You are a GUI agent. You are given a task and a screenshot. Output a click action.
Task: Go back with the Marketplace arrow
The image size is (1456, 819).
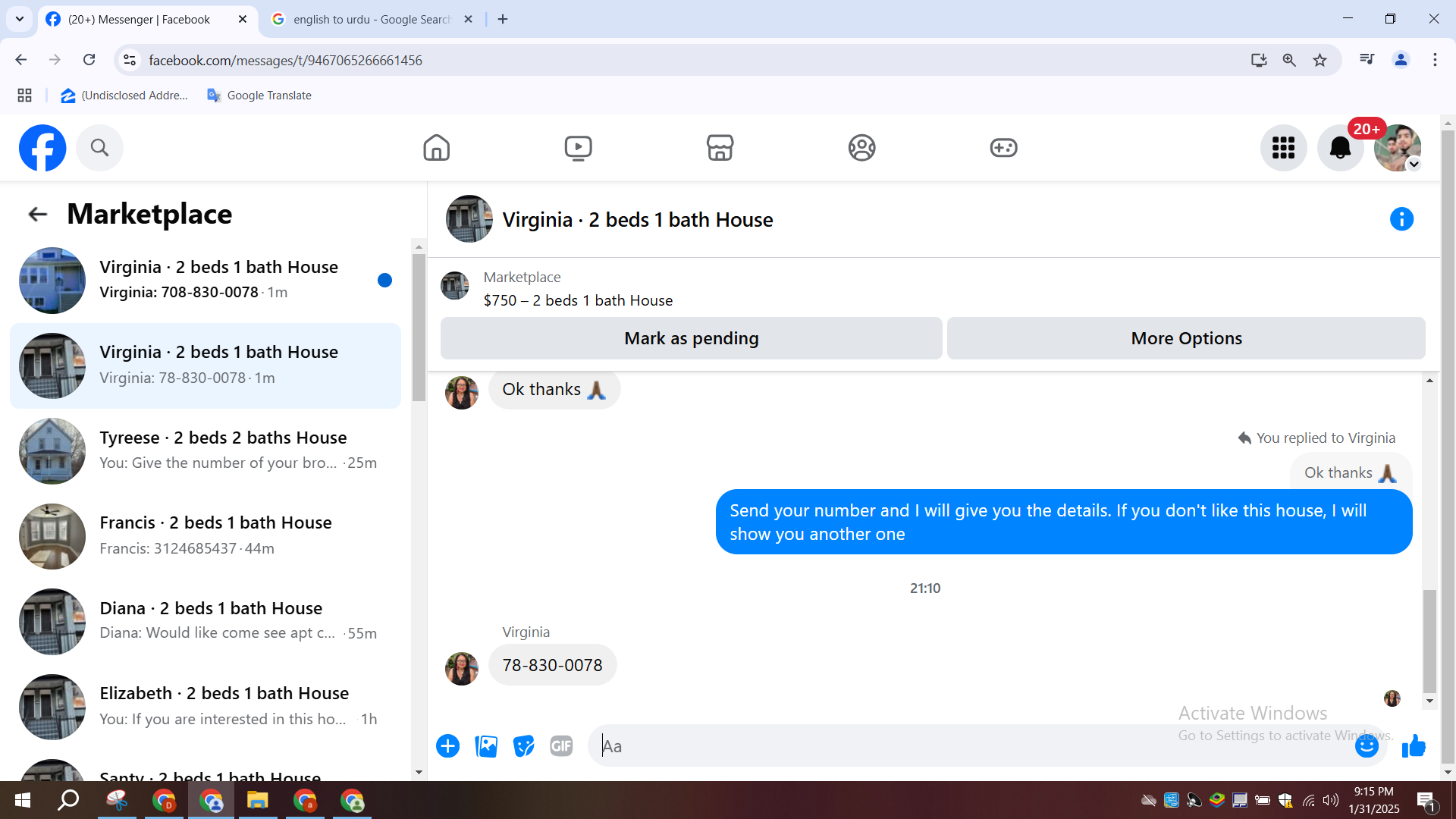tap(37, 215)
